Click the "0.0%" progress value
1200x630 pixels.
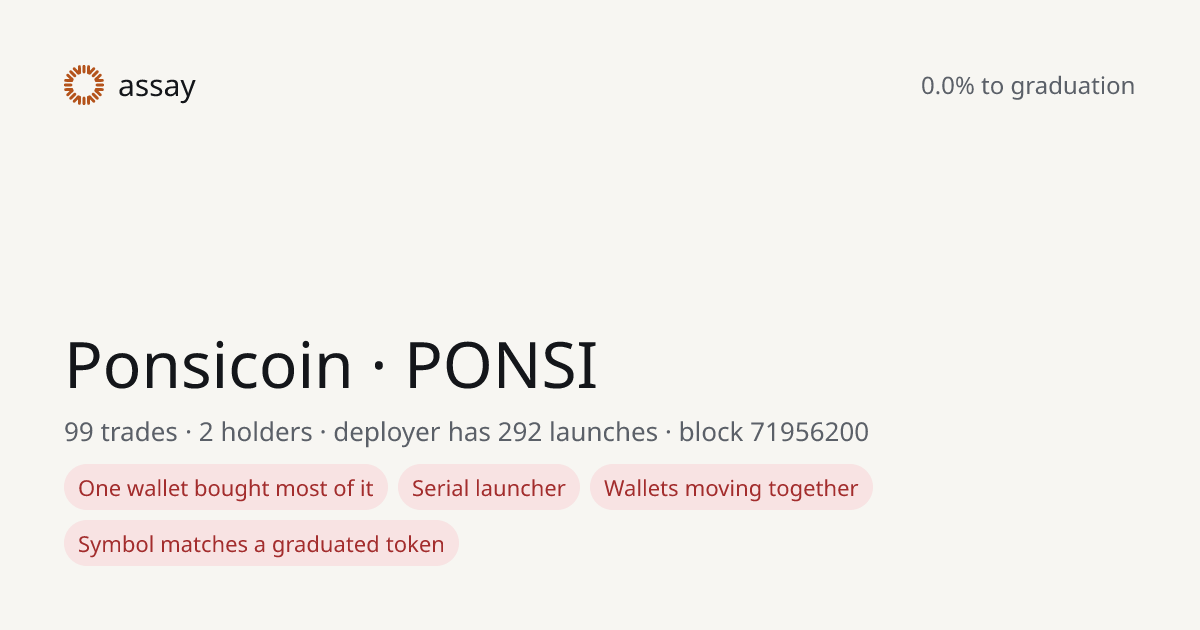pyautogui.click(x=948, y=86)
